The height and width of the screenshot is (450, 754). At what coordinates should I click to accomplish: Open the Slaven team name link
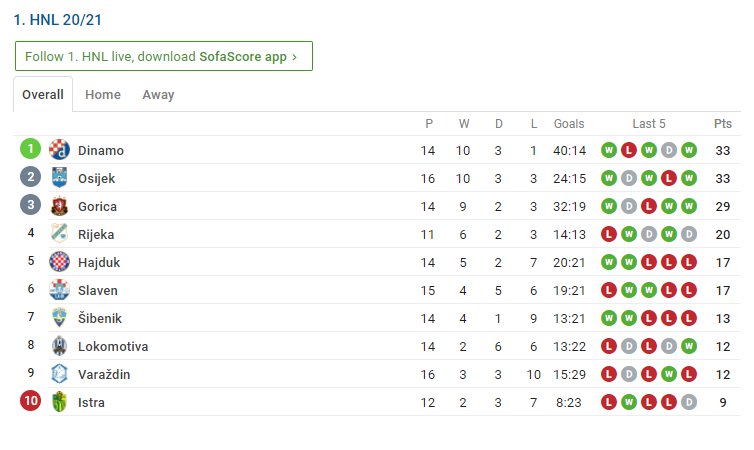tap(98, 290)
